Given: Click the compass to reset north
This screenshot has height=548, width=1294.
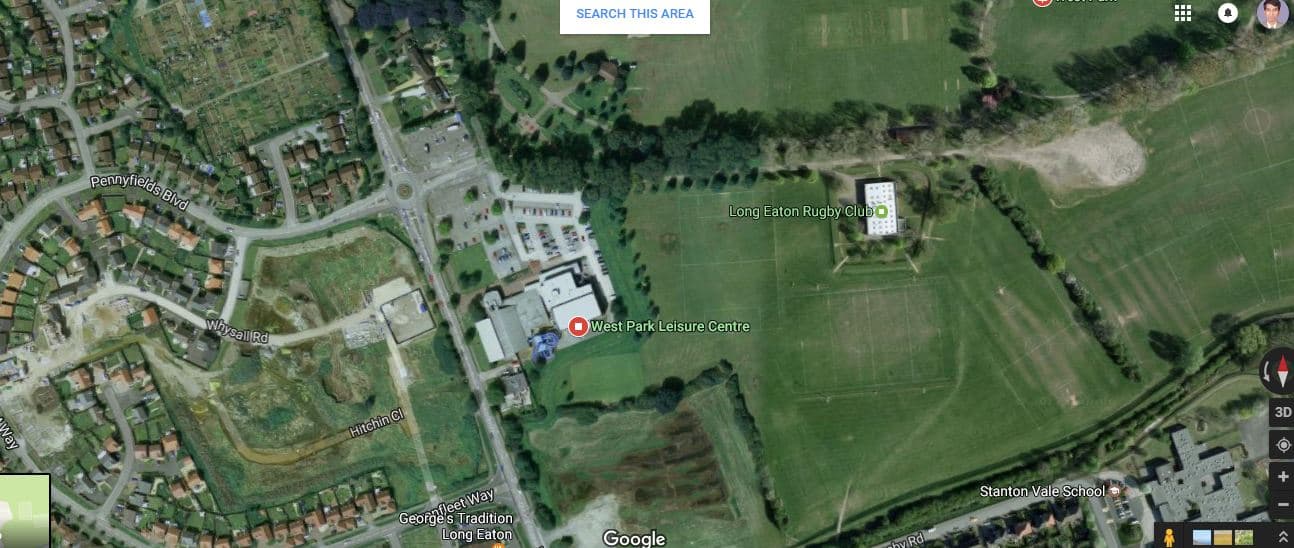Looking at the screenshot, I should point(1280,372).
